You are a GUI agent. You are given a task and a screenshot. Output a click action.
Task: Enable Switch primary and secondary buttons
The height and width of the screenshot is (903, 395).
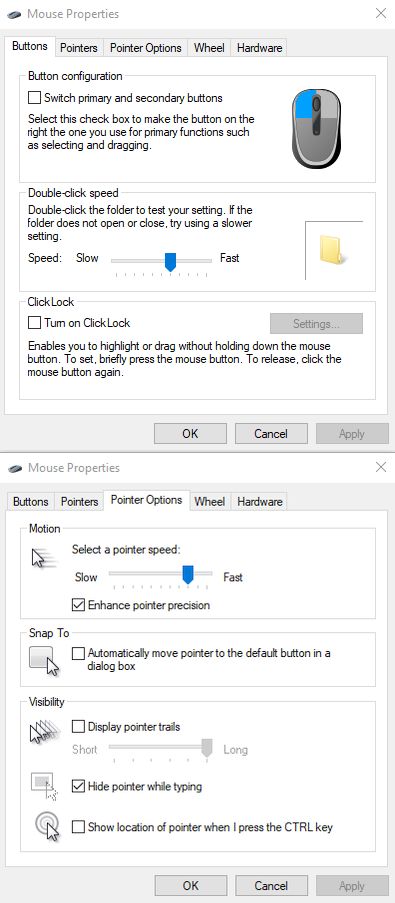point(35,98)
